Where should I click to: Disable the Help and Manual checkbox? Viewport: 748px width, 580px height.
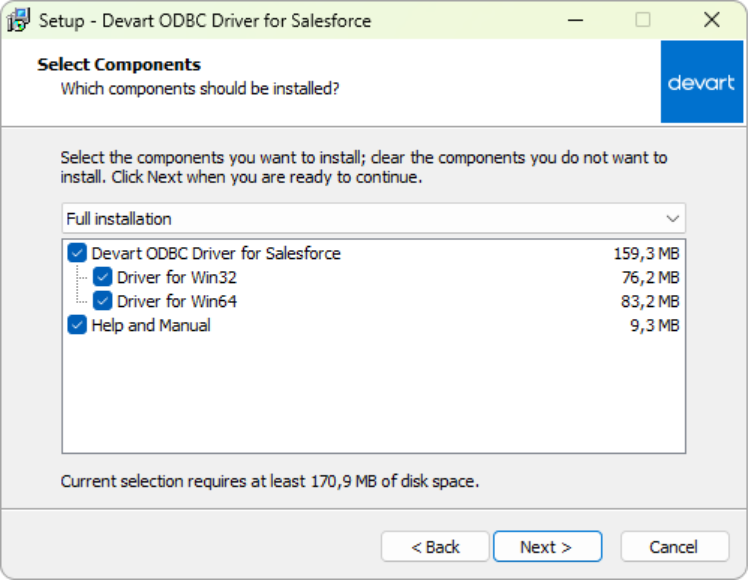[77, 325]
